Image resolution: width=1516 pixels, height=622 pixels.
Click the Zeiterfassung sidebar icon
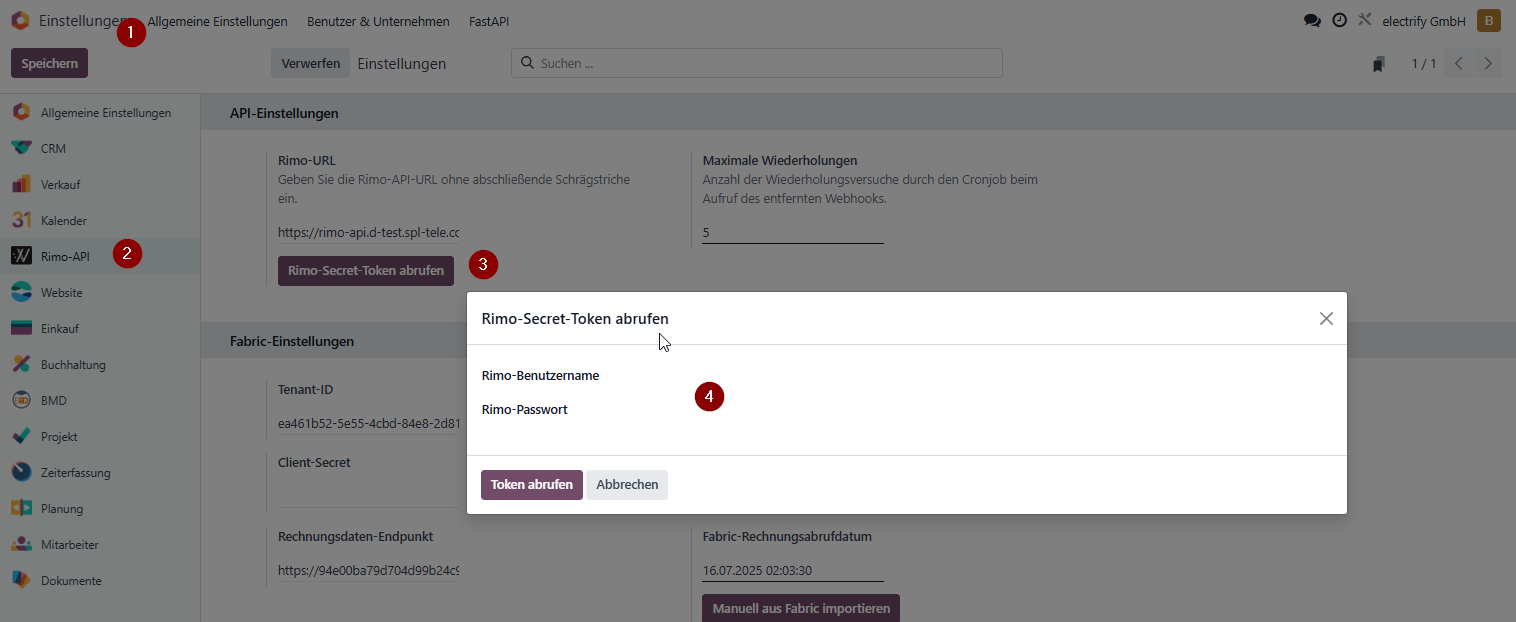tap(21, 472)
